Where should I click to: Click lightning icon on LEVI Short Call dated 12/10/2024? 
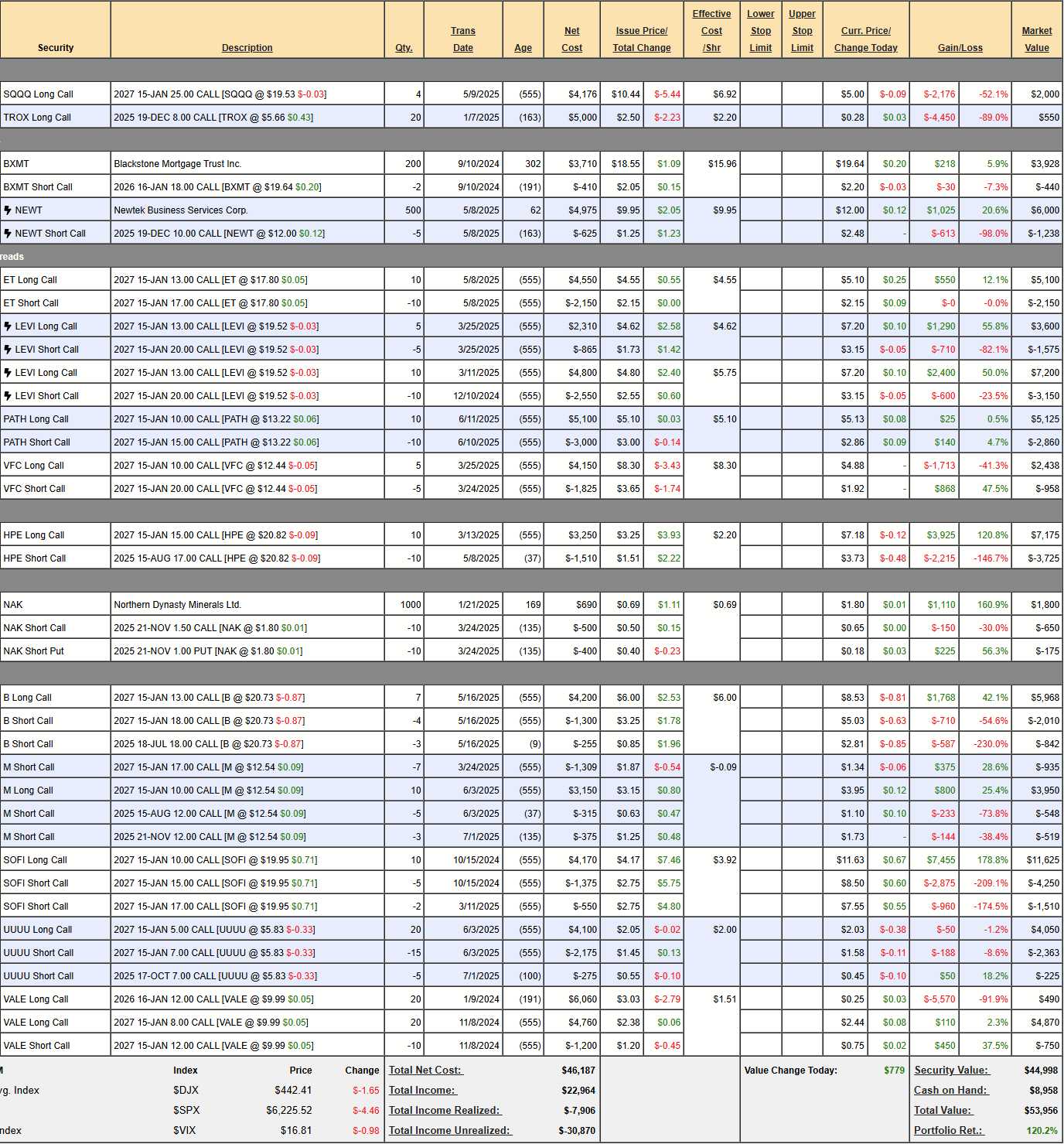coord(8,396)
